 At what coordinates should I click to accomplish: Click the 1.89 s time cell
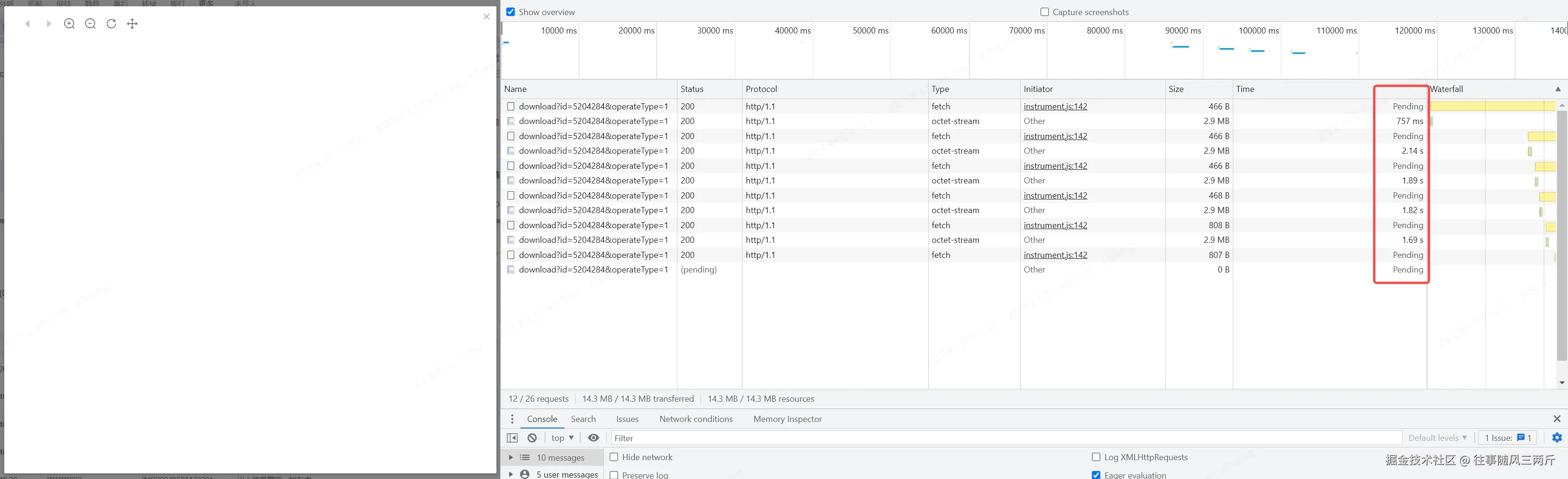(1412, 181)
